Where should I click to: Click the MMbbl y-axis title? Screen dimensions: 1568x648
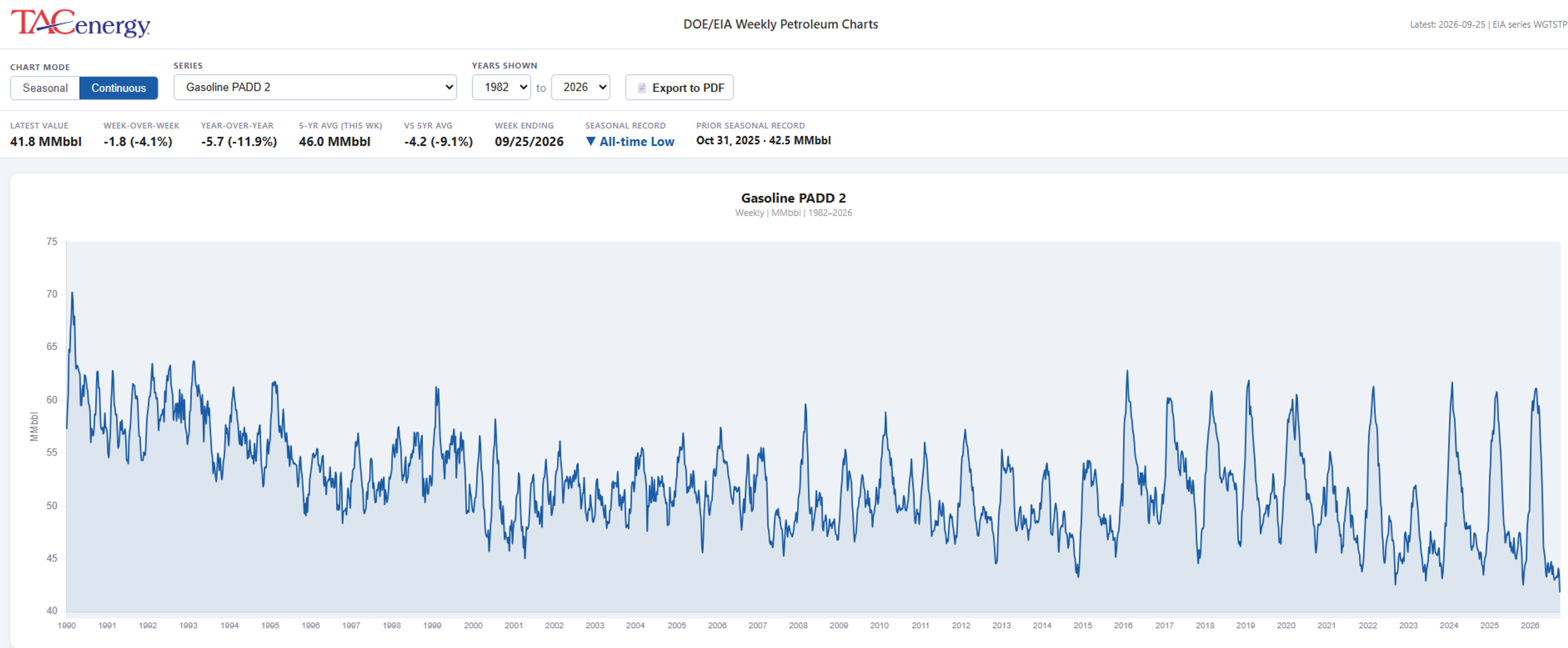coord(34,426)
